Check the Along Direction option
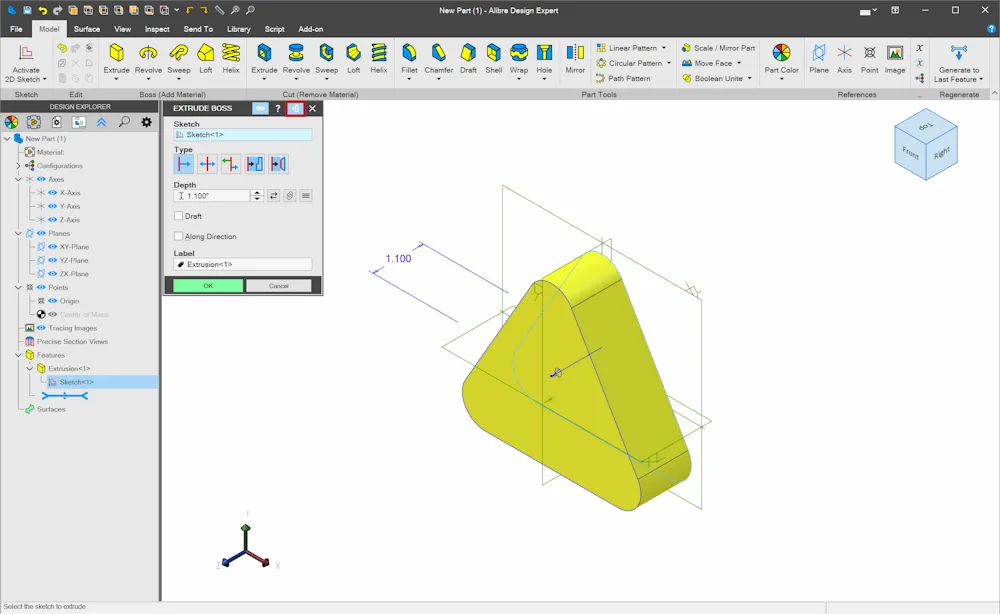 179,237
